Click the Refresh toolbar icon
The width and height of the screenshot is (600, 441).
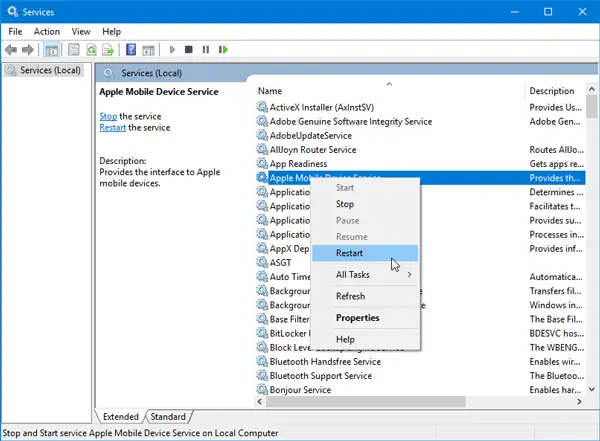pyautogui.click(x=91, y=50)
